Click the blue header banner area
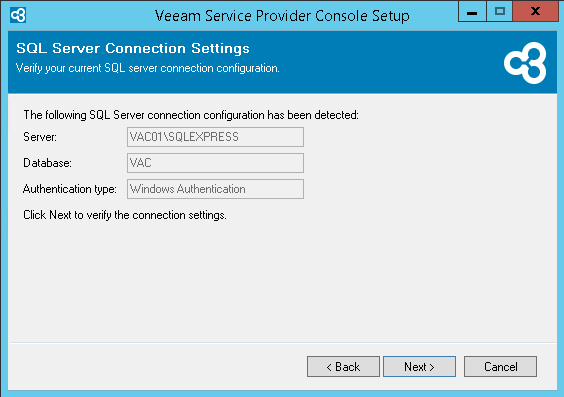The height and width of the screenshot is (397, 564). [x=282, y=62]
